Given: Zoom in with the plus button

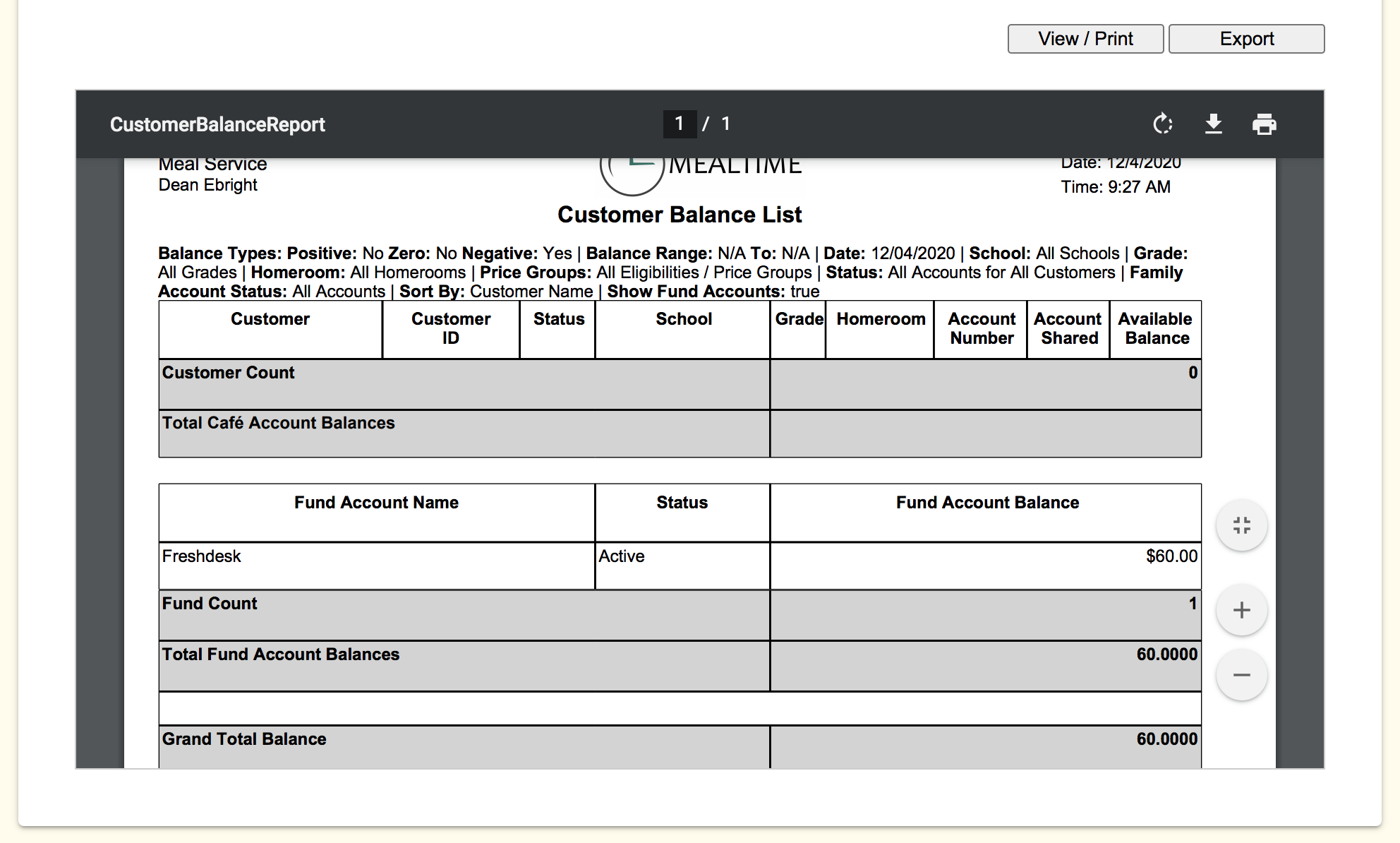Looking at the screenshot, I should click(x=1241, y=610).
